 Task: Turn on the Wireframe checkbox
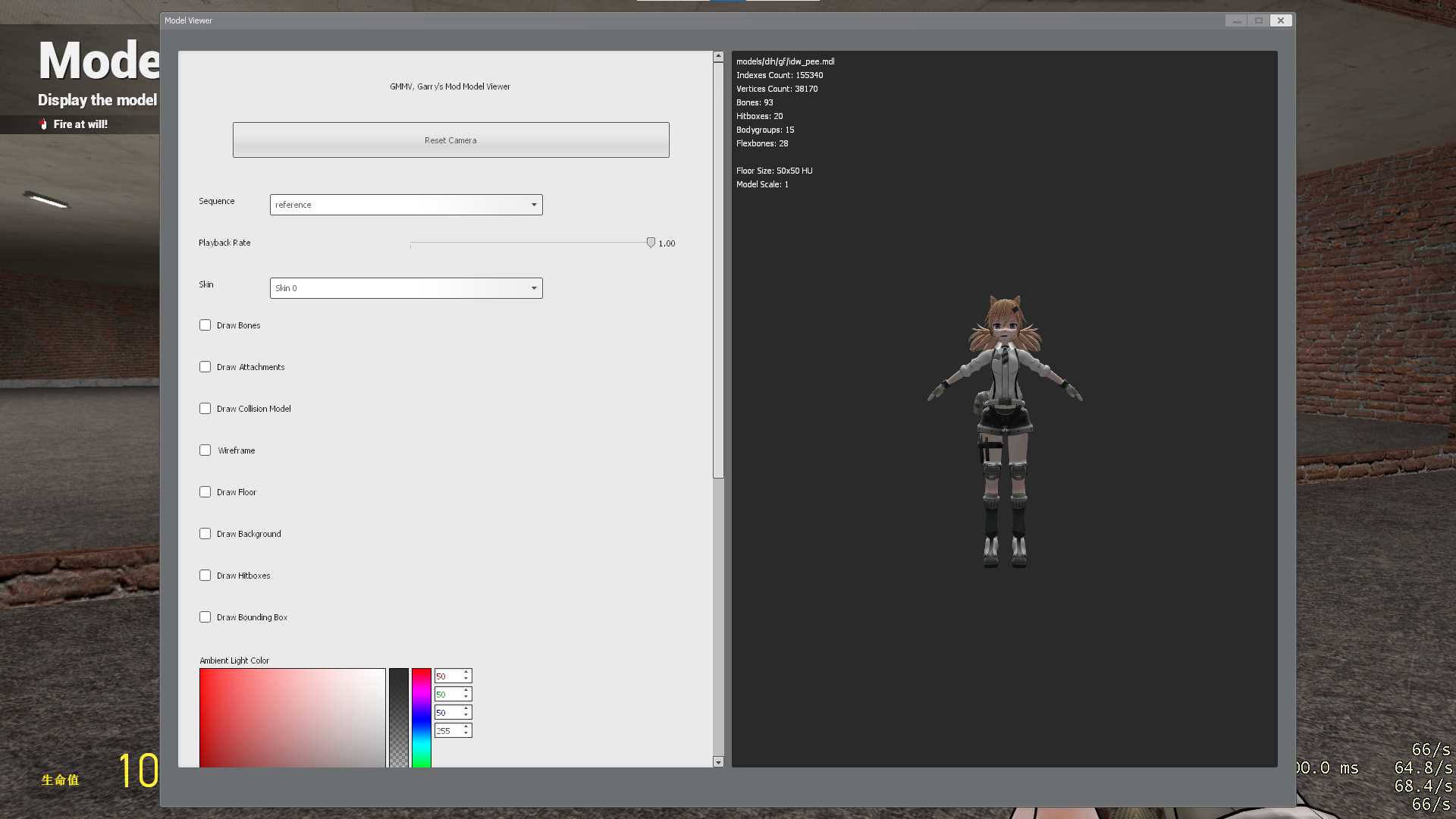(205, 450)
